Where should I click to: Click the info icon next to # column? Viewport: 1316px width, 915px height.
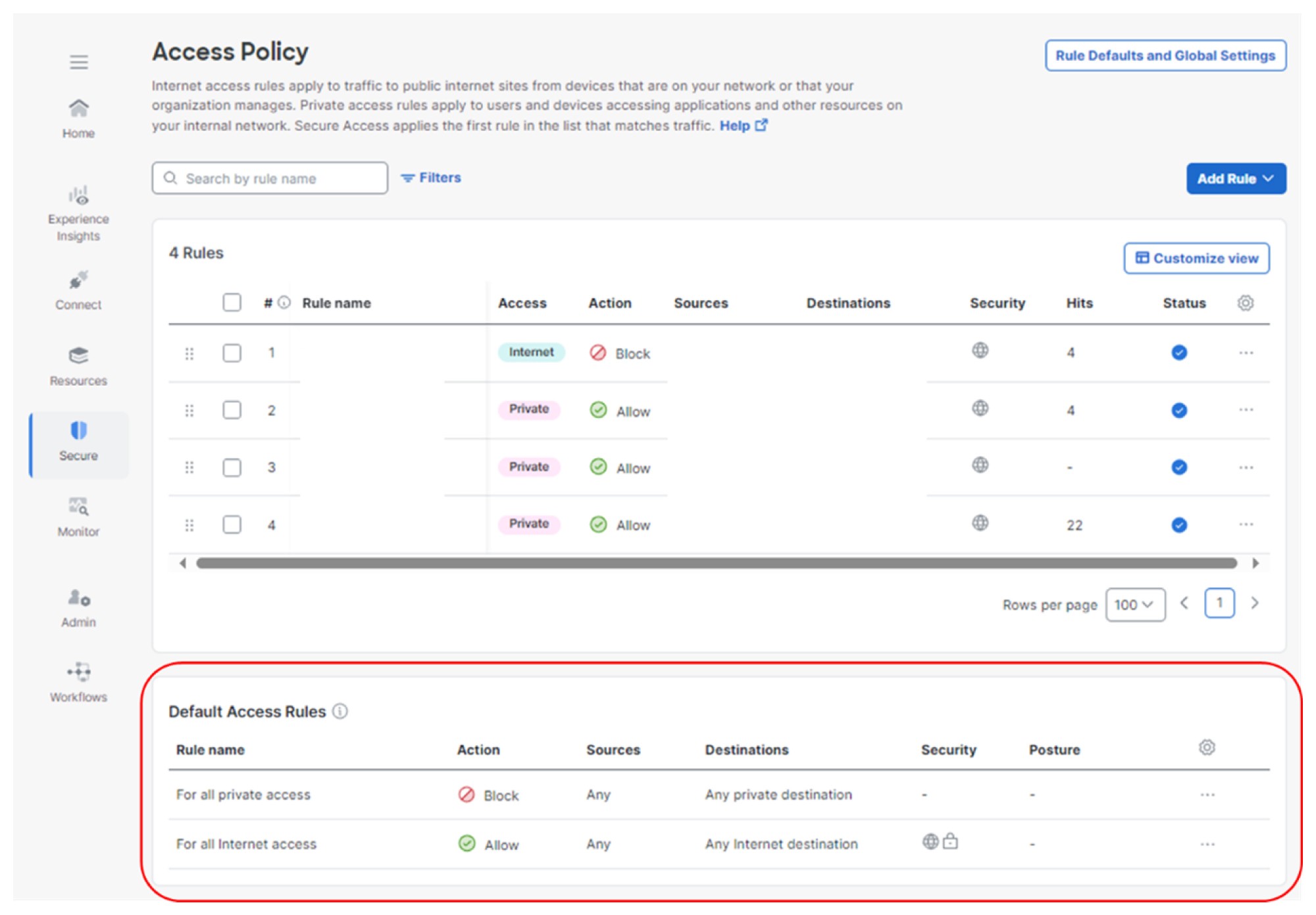284,303
